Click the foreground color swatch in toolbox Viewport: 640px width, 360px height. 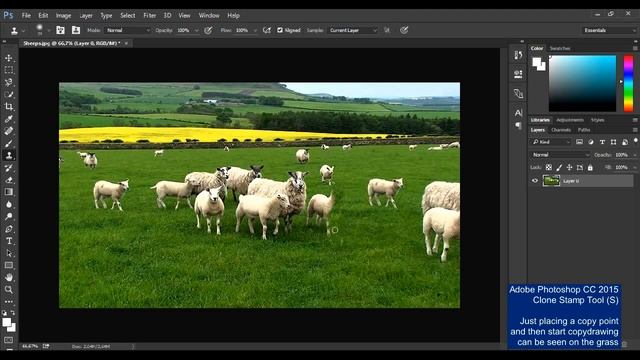tap(7, 323)
